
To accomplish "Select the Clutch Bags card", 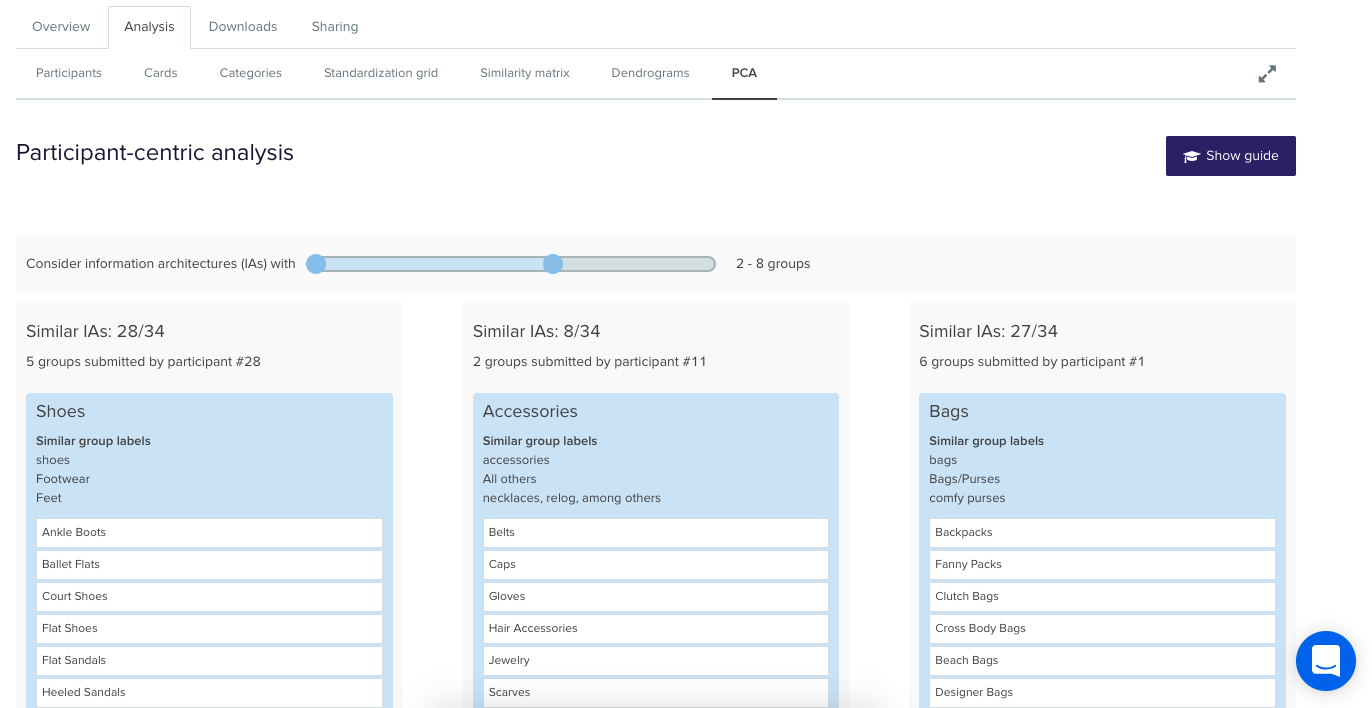I will [x=1103, y=596].
